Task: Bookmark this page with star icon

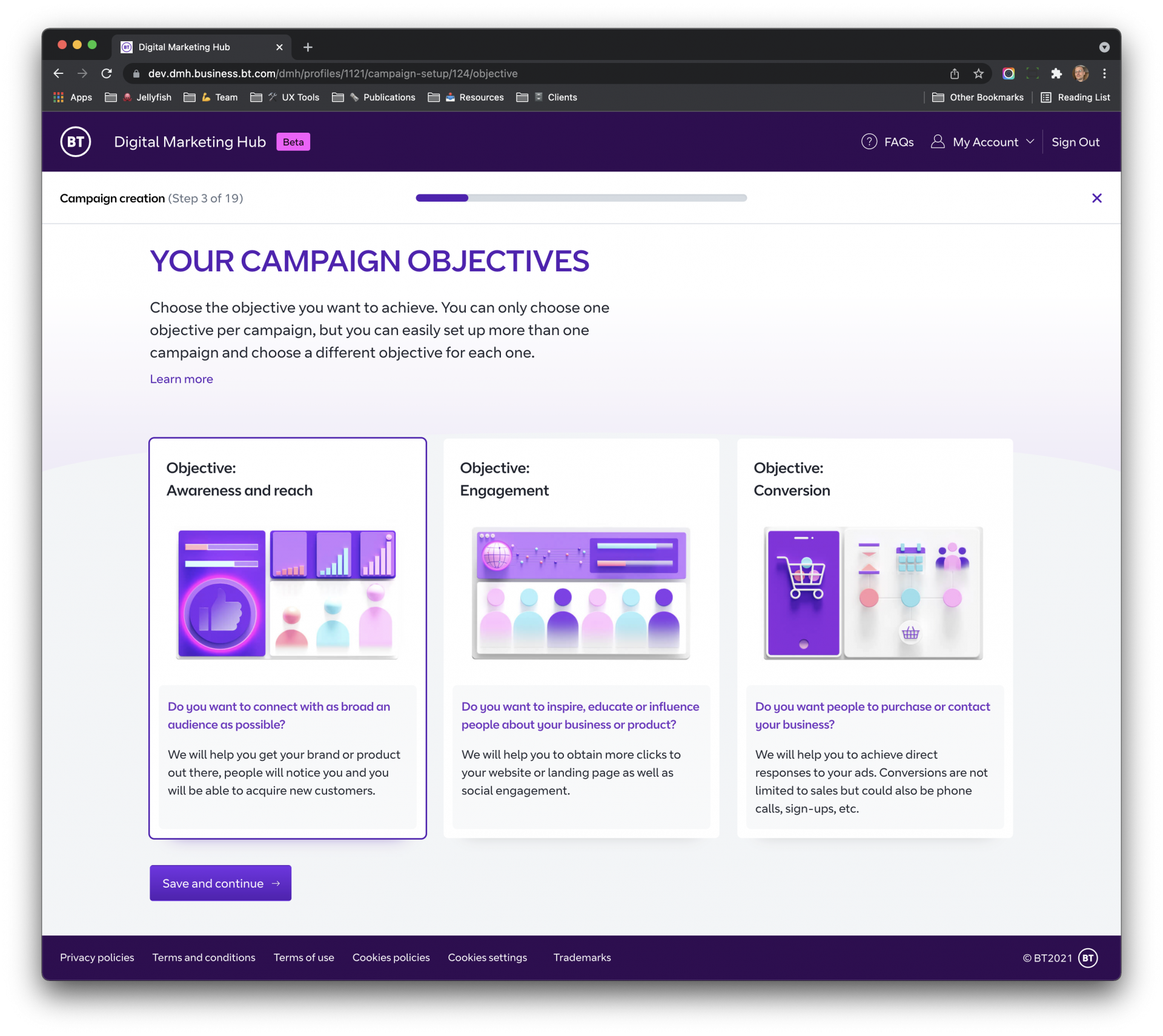Action: coord(978,73)
